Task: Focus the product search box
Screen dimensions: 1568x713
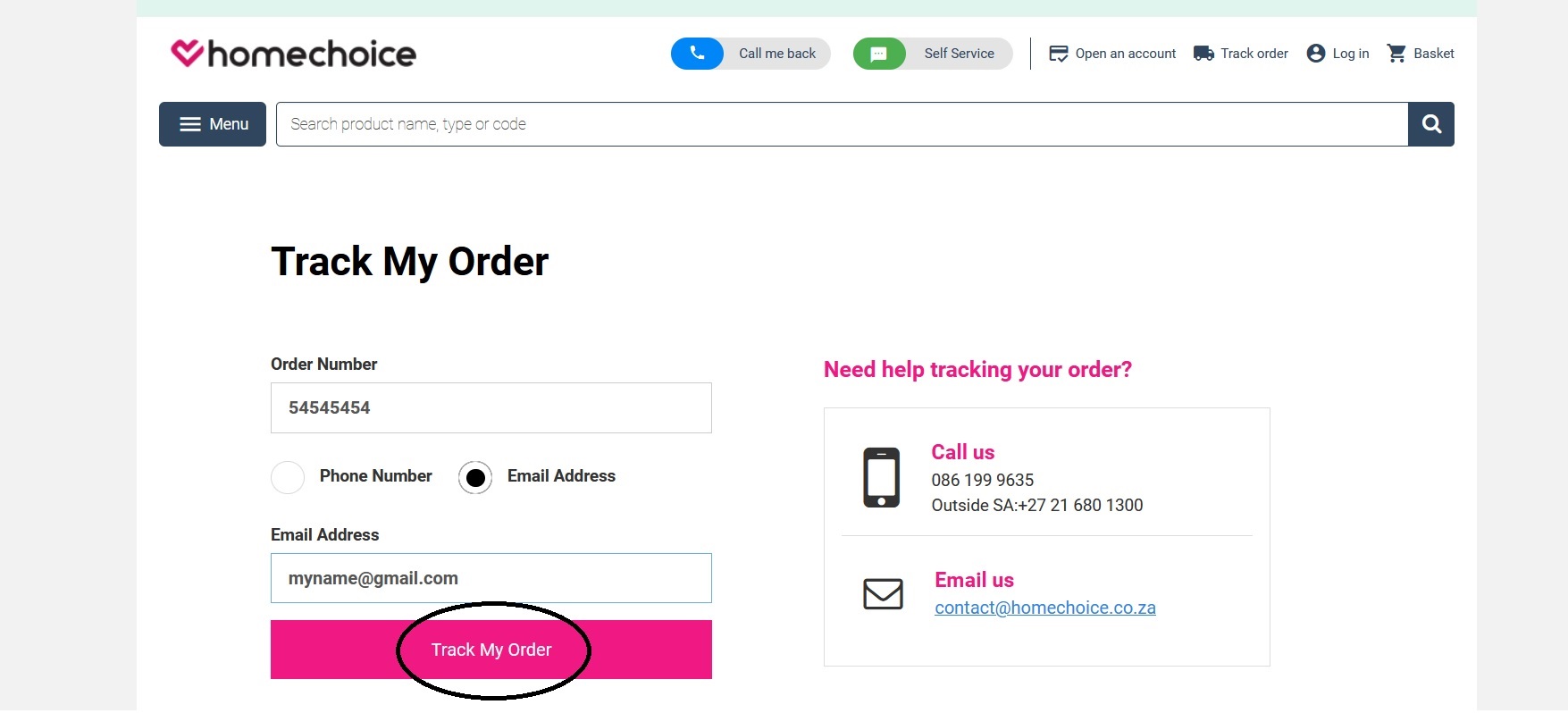Action: pos(842,124)
